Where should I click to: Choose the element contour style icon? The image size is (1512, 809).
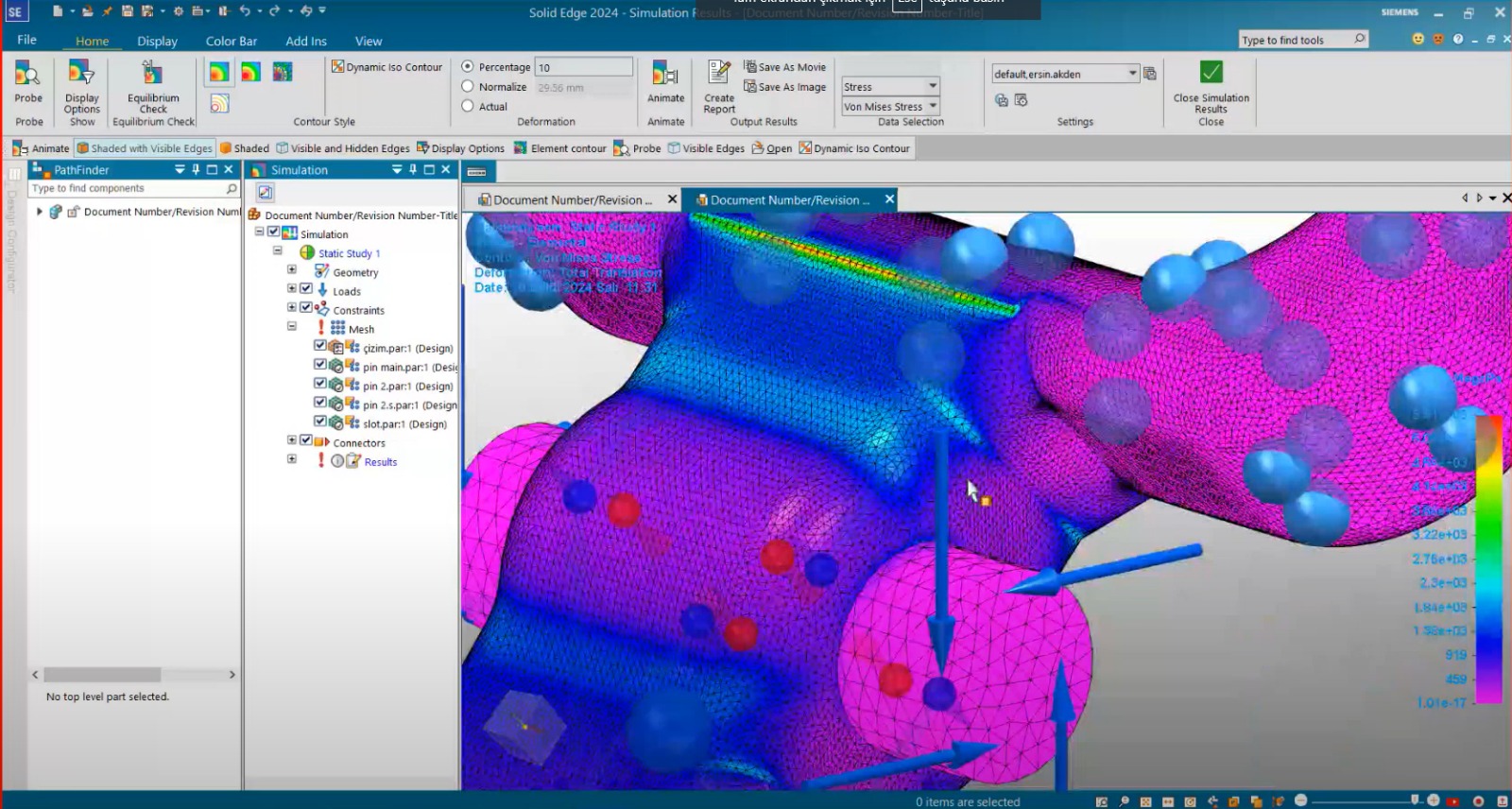click(x=283, y=72)
